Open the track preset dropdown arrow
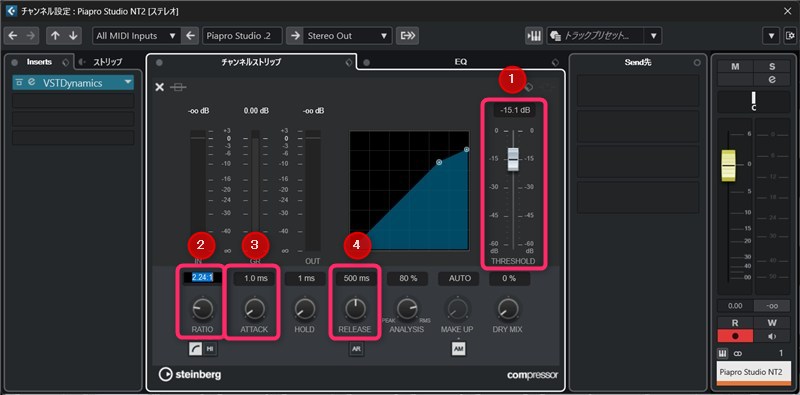This screenshot has height=395, width=800. pos(653,36)
